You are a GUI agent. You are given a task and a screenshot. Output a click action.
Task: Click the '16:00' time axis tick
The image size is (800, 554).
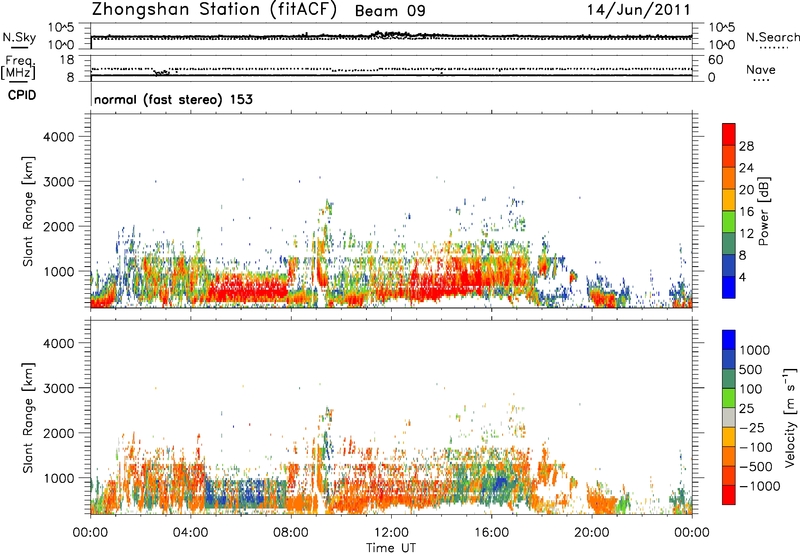(x=491, y=533)
